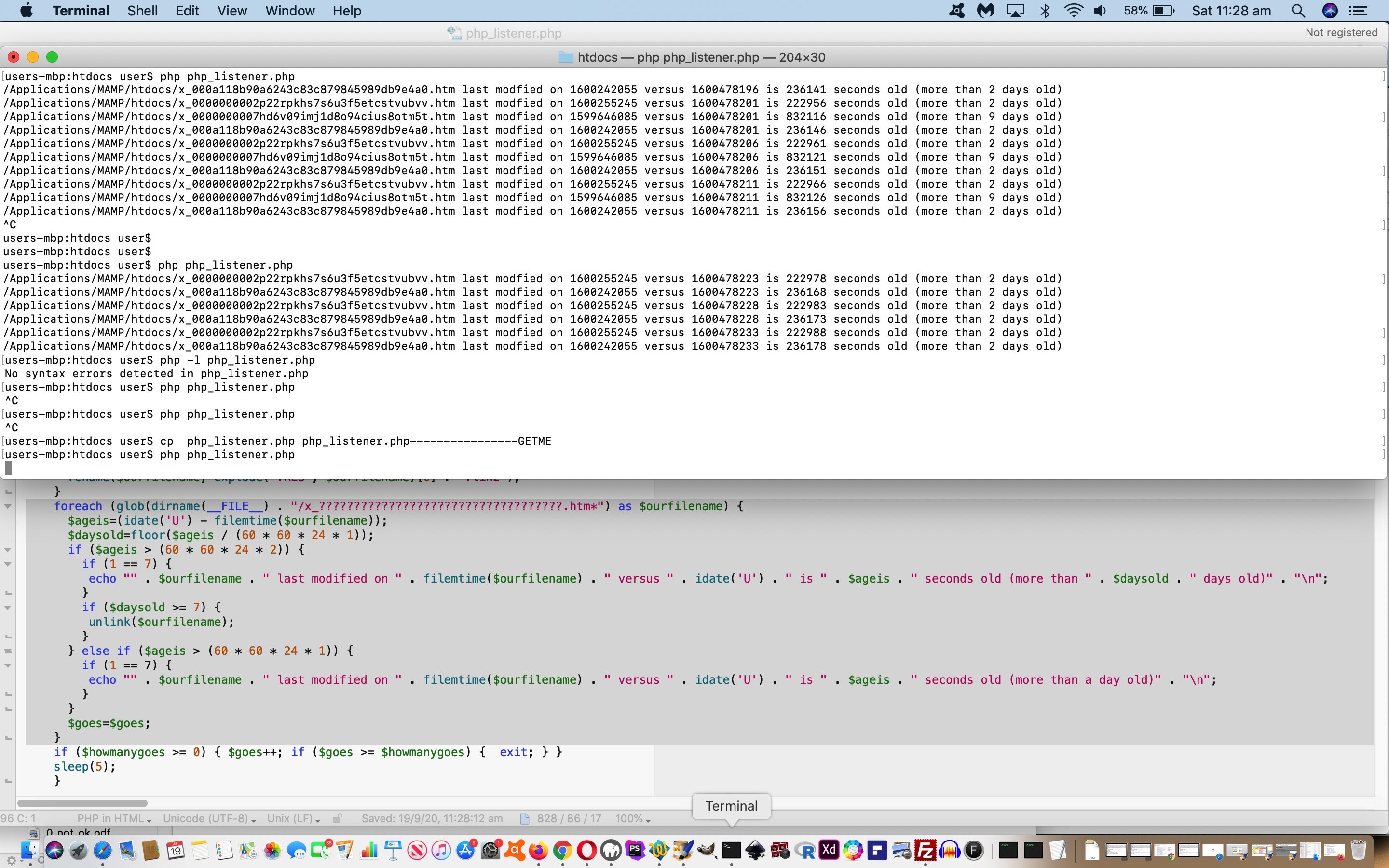Click the Terminal icon in the dock
Screen dimensions: 1389x868
(731, 850)
